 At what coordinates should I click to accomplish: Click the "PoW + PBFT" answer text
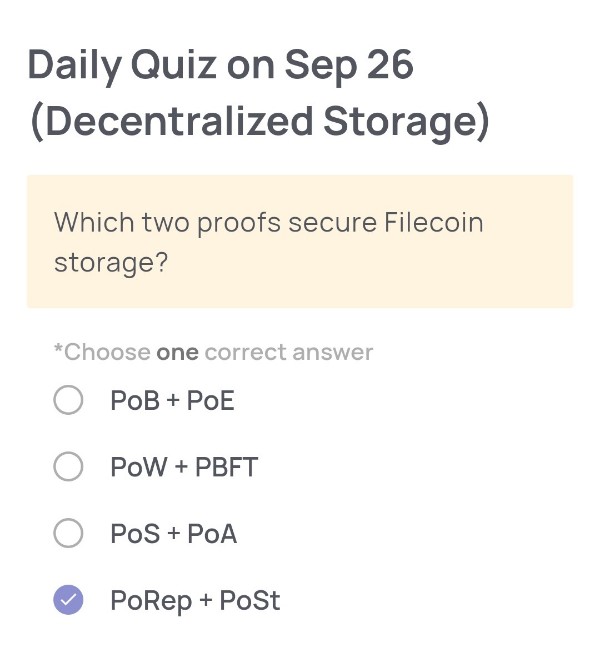coord(184,467)
